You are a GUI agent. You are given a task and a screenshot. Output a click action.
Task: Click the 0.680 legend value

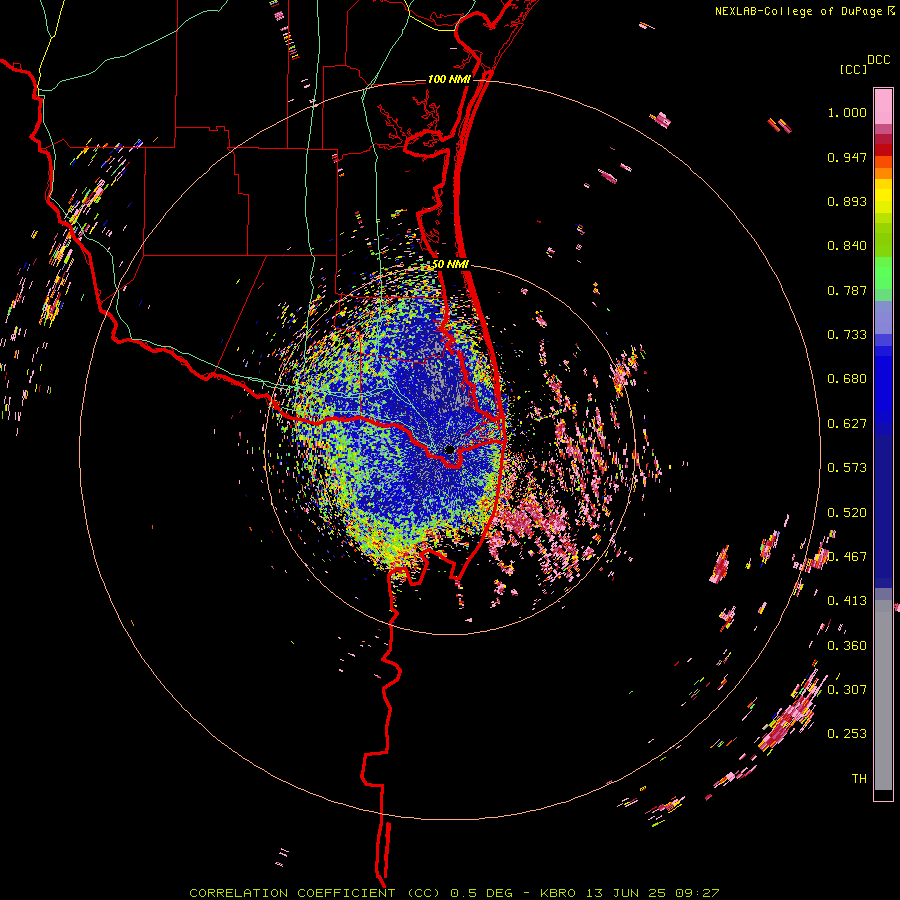point(847,379)
